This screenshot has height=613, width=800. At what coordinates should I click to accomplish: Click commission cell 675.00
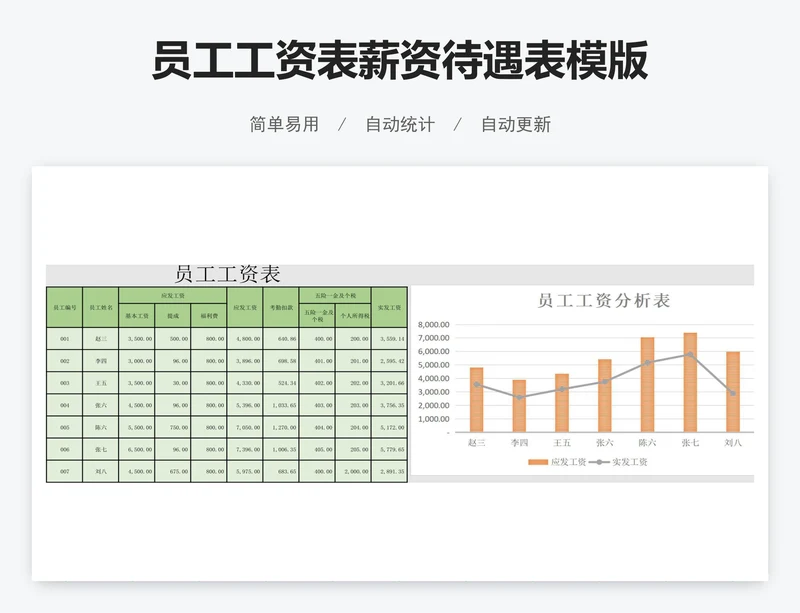(x=173, y=471)
